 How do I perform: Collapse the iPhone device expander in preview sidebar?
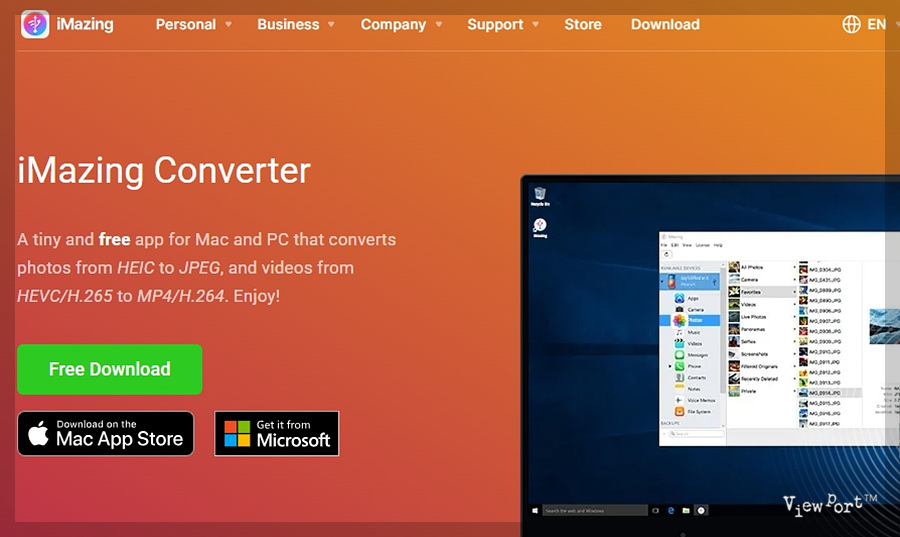click(x=662, y=282)
